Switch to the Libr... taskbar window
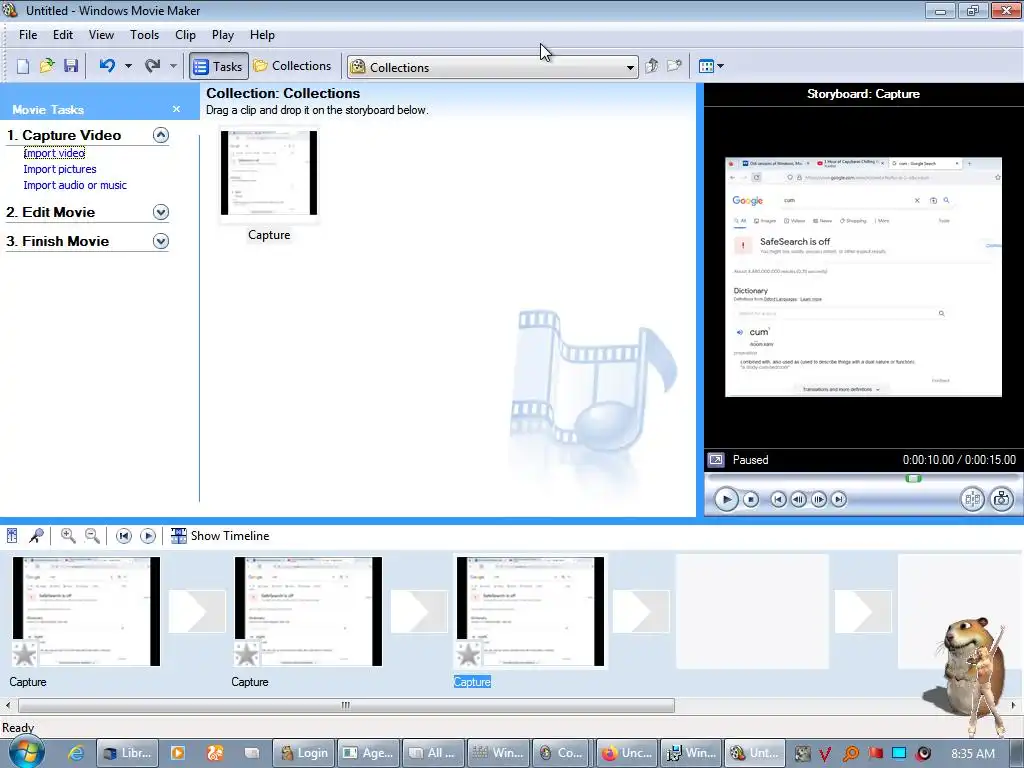The image size is (1024, 768). tap(127, 753)
